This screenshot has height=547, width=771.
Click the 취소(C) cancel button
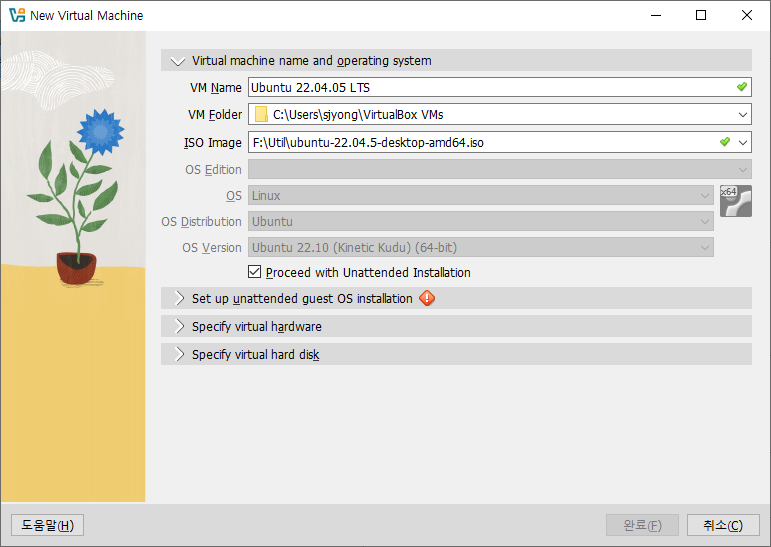(723, 525)
